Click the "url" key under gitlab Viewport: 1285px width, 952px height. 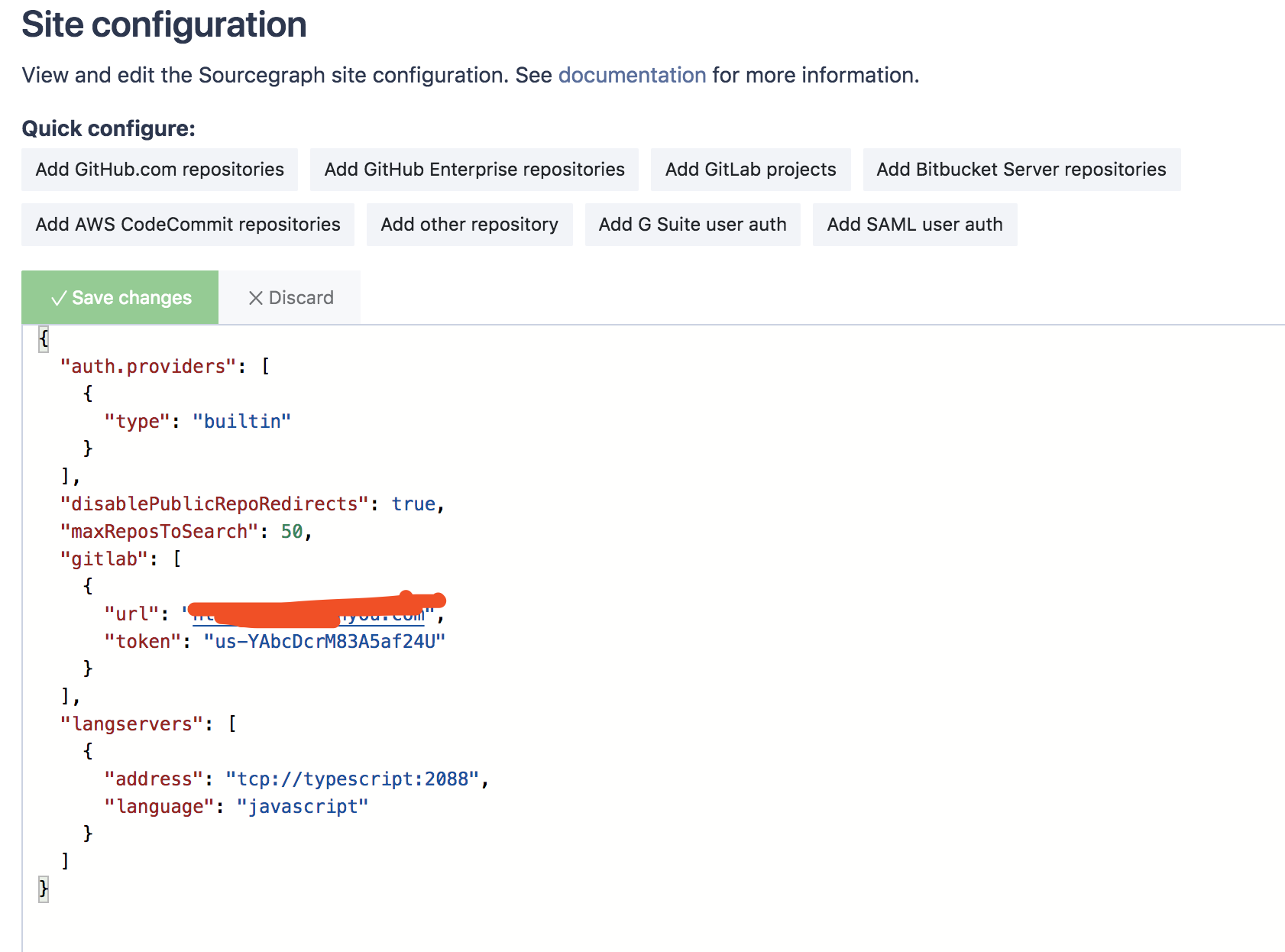pyautogui.click(x=131, y=614)
